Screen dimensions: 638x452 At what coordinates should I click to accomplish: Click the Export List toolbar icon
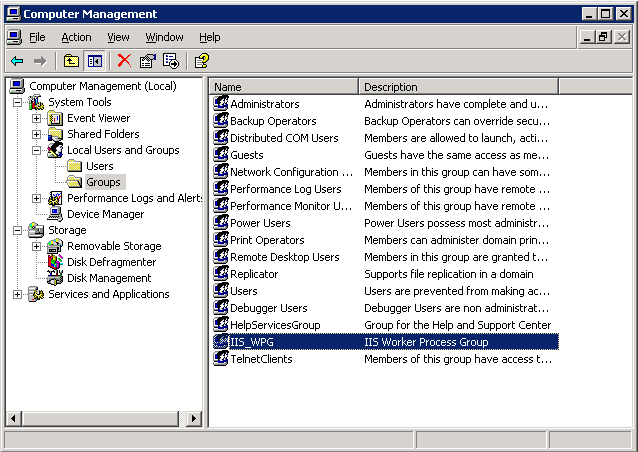point(171,61)
